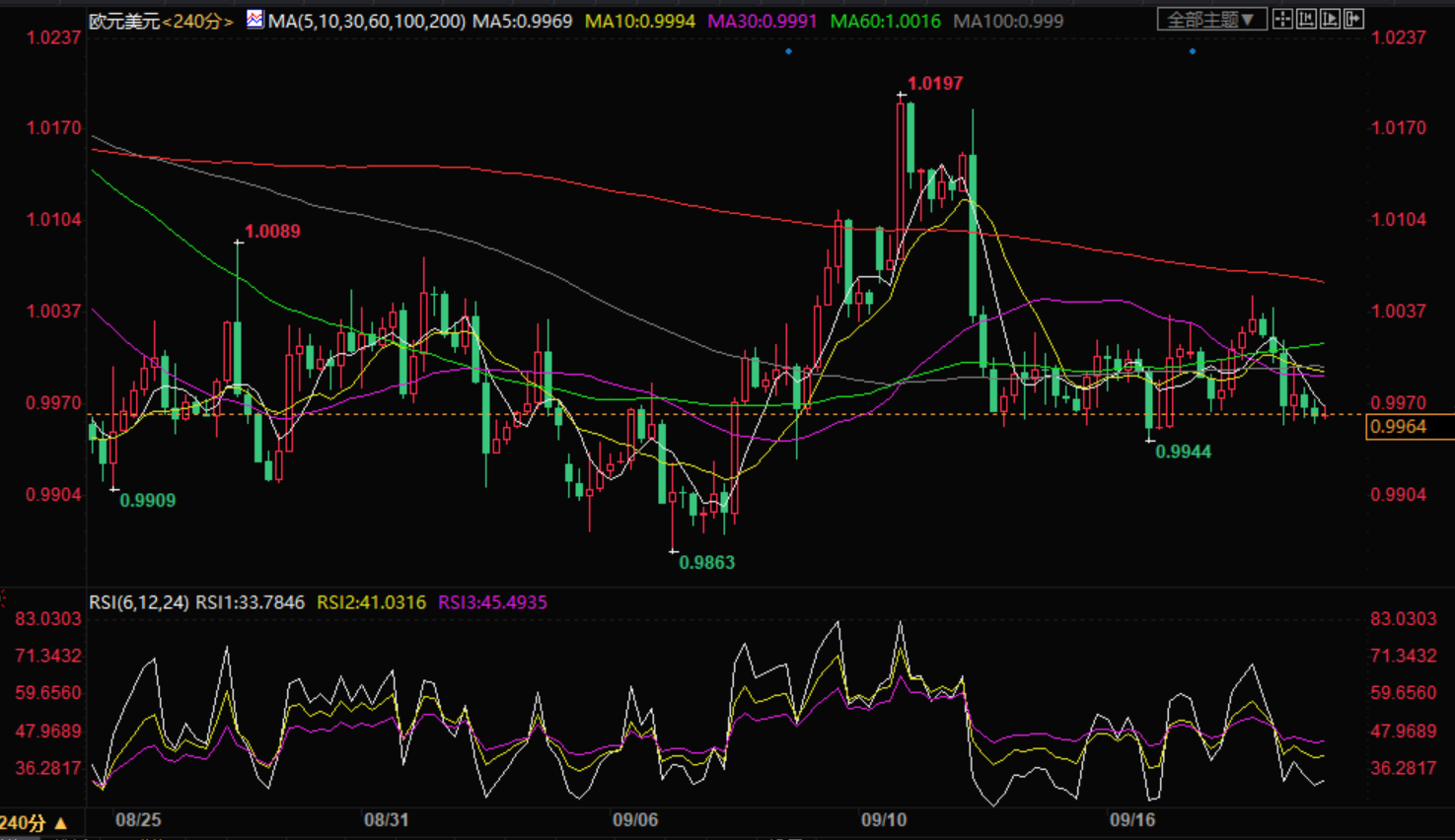Click the blue event dot near 09/10
The image size is (1455, 840).
788,50
